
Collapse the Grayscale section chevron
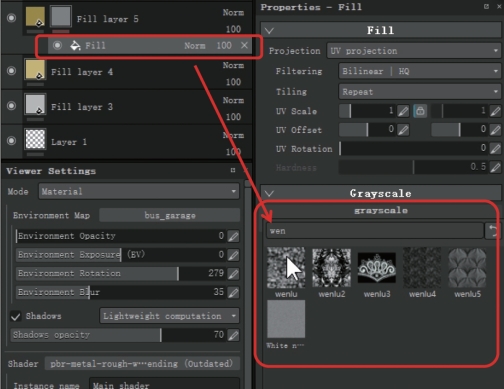269,193
